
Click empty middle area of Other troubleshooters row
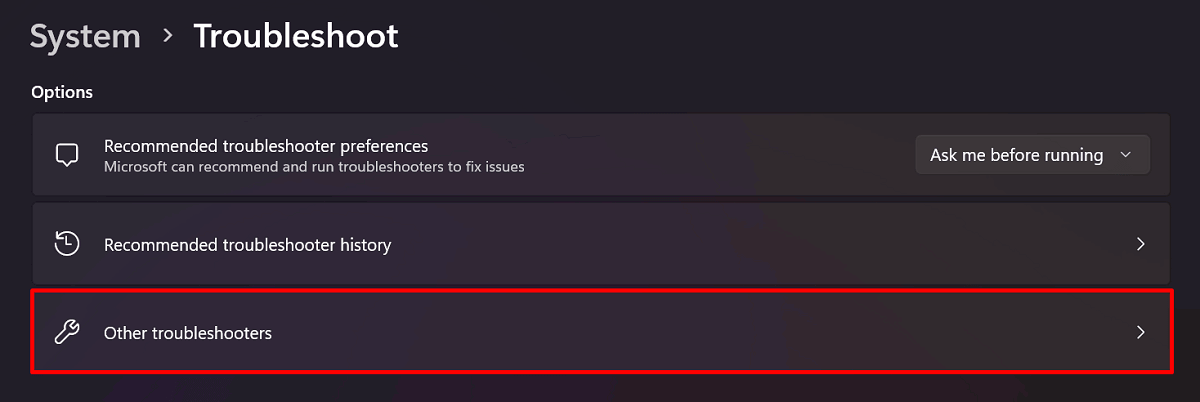[x=700, y=333]
